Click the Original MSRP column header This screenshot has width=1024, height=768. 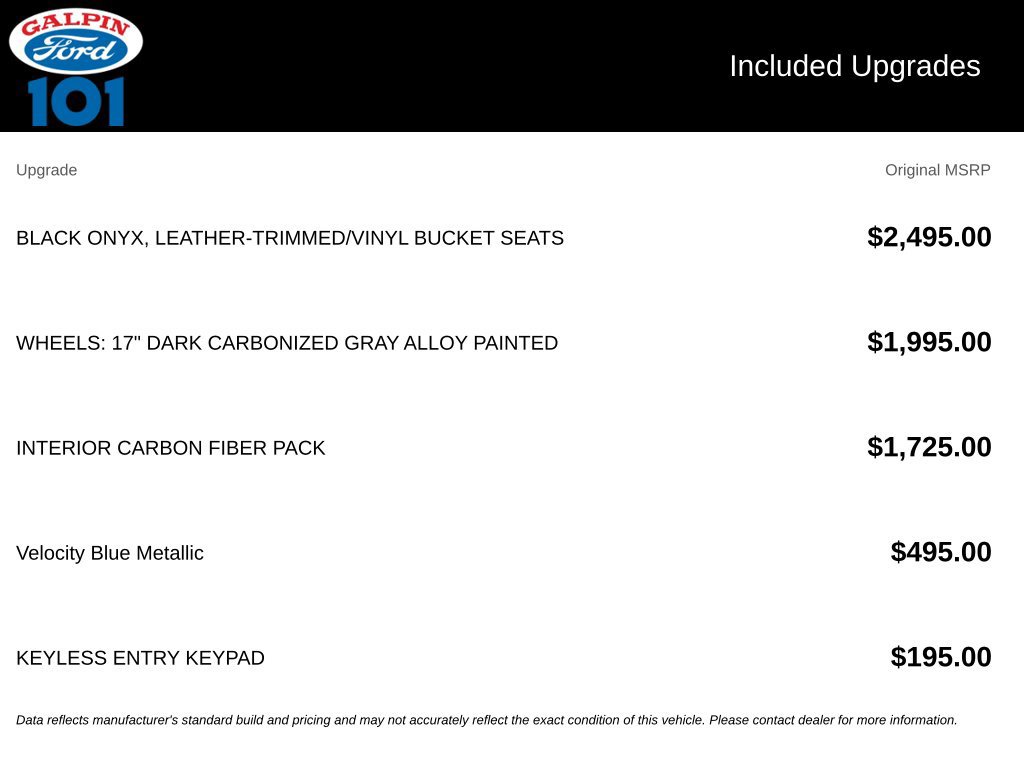(x=937, y=170)
